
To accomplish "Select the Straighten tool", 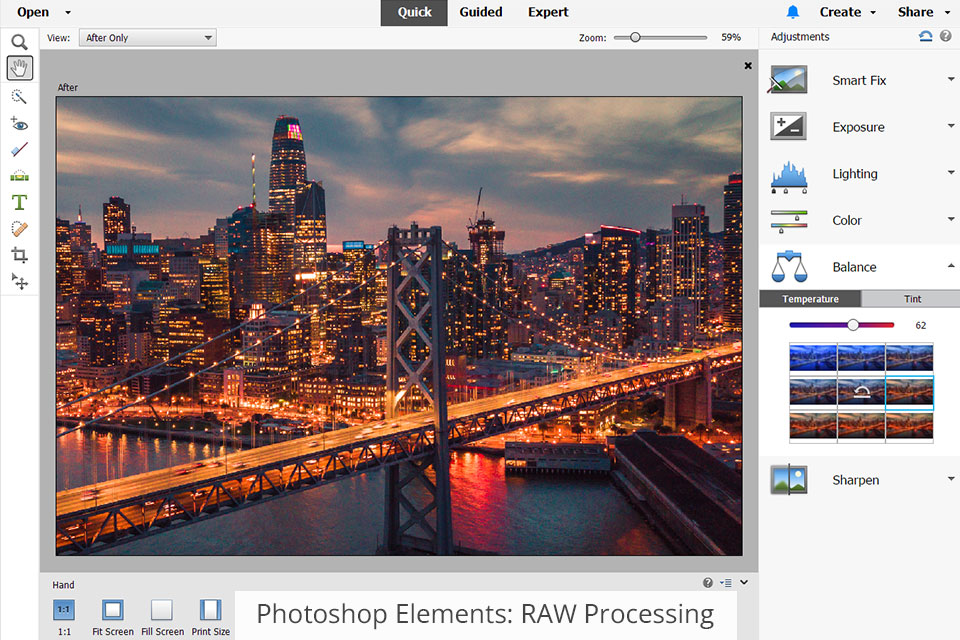I will click(20, 176).
